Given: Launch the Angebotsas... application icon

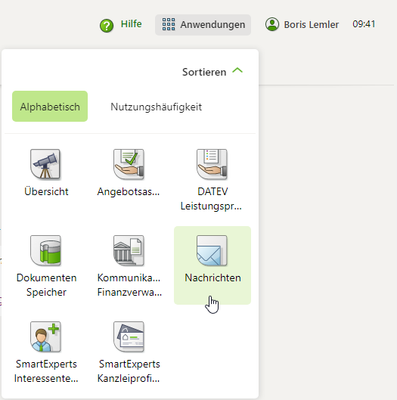Looking at the screenshot, I should (x=129, y=165).
